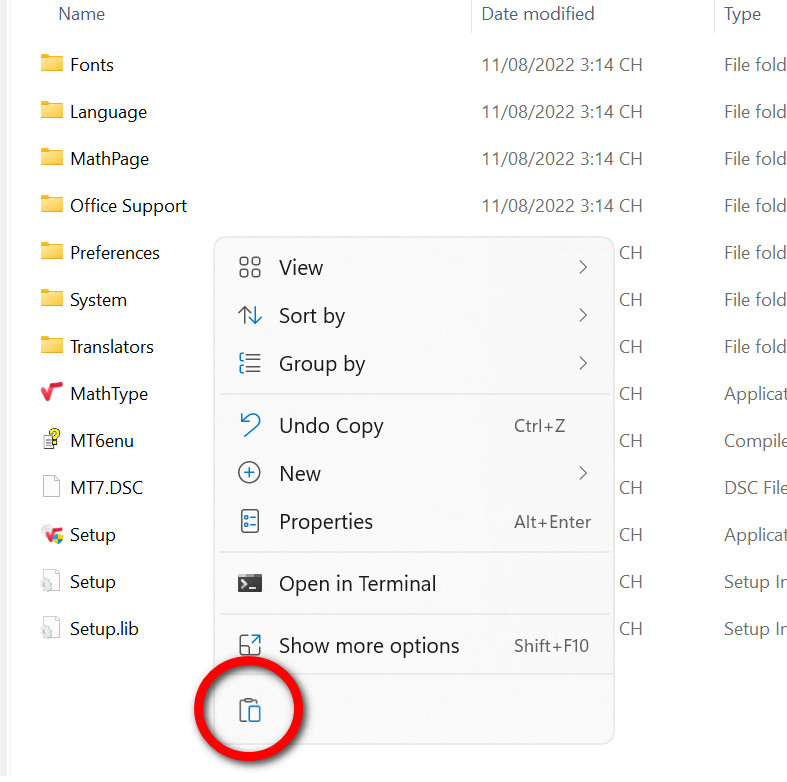Click the Show more options expand icon
Viewport: 787px width, 782px height.
250,645
